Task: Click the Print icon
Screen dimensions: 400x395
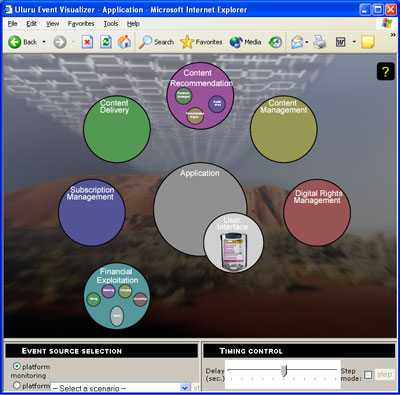Action: (320, 42)
